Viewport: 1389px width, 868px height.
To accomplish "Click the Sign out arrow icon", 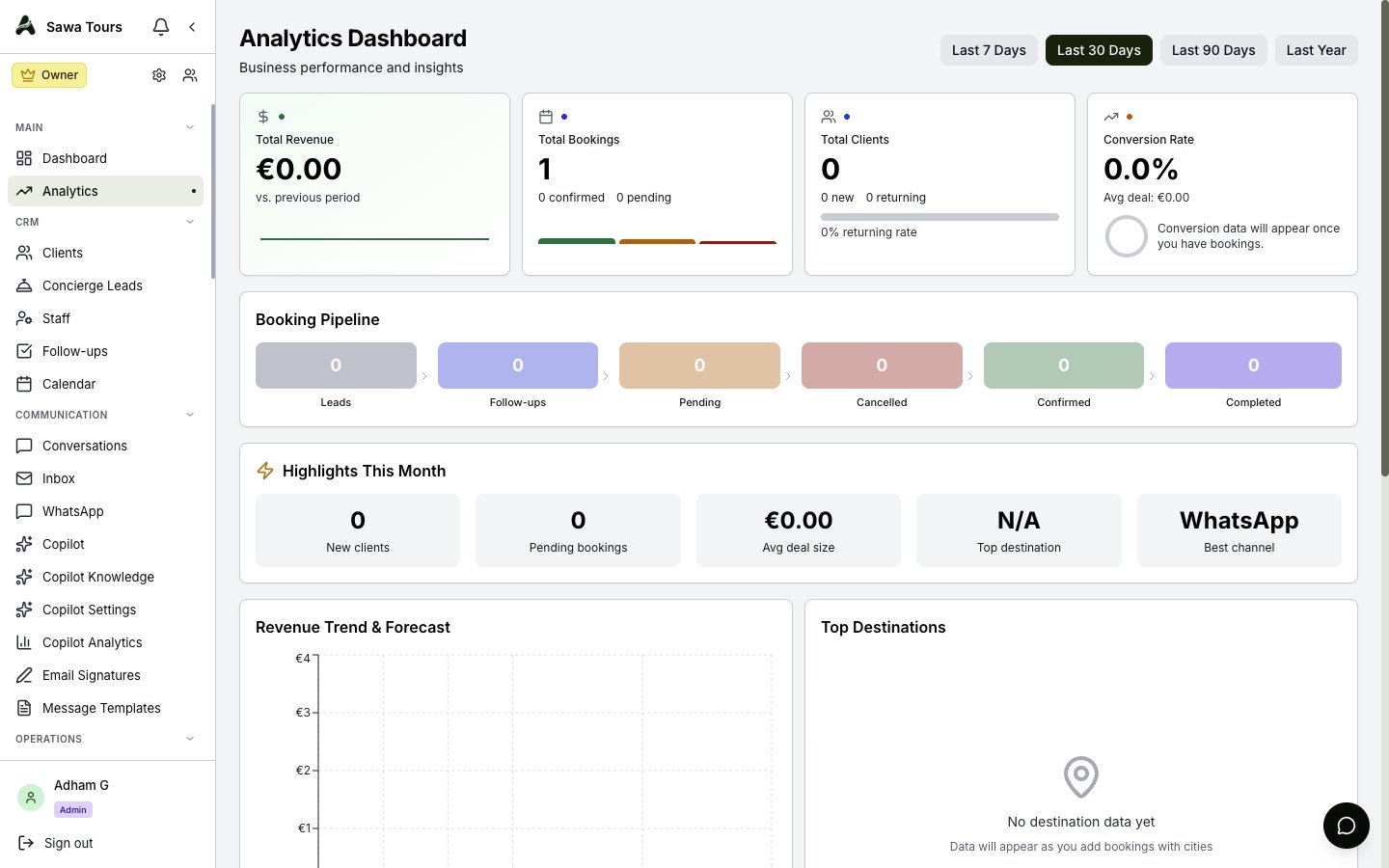I will pos(26,843).
